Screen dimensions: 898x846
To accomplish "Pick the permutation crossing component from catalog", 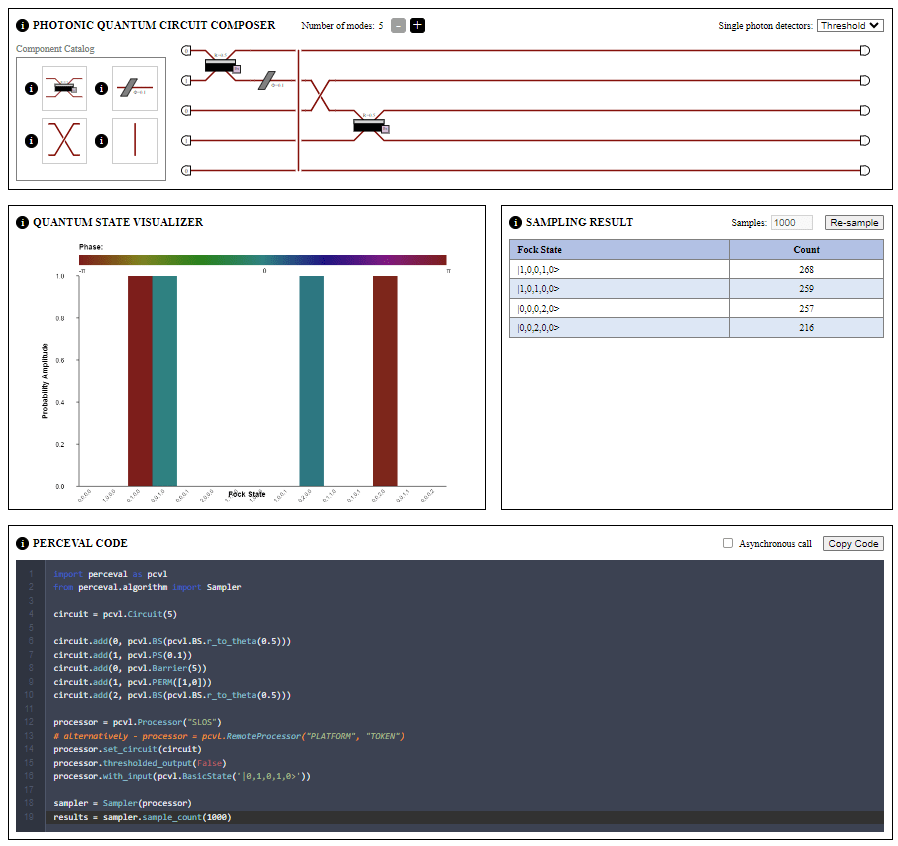I will pyautogui.click(x=64, y=141).
